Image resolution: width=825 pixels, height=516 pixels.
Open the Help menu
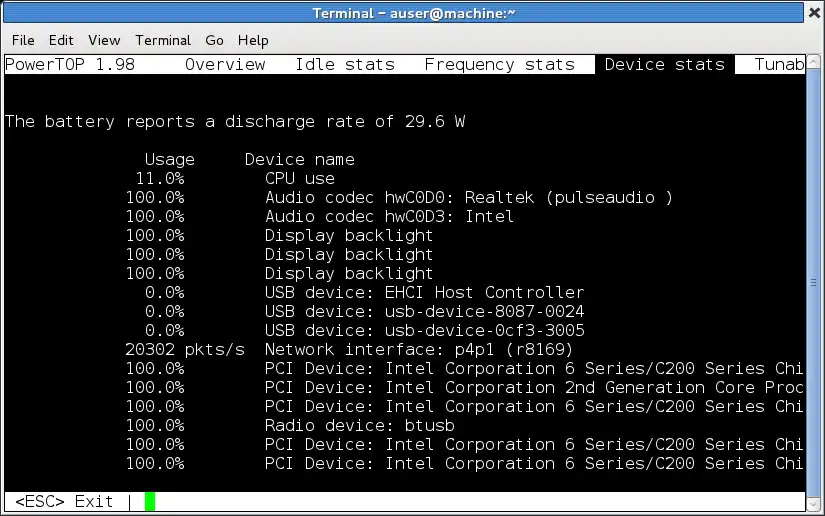click(x=253, y=41)
